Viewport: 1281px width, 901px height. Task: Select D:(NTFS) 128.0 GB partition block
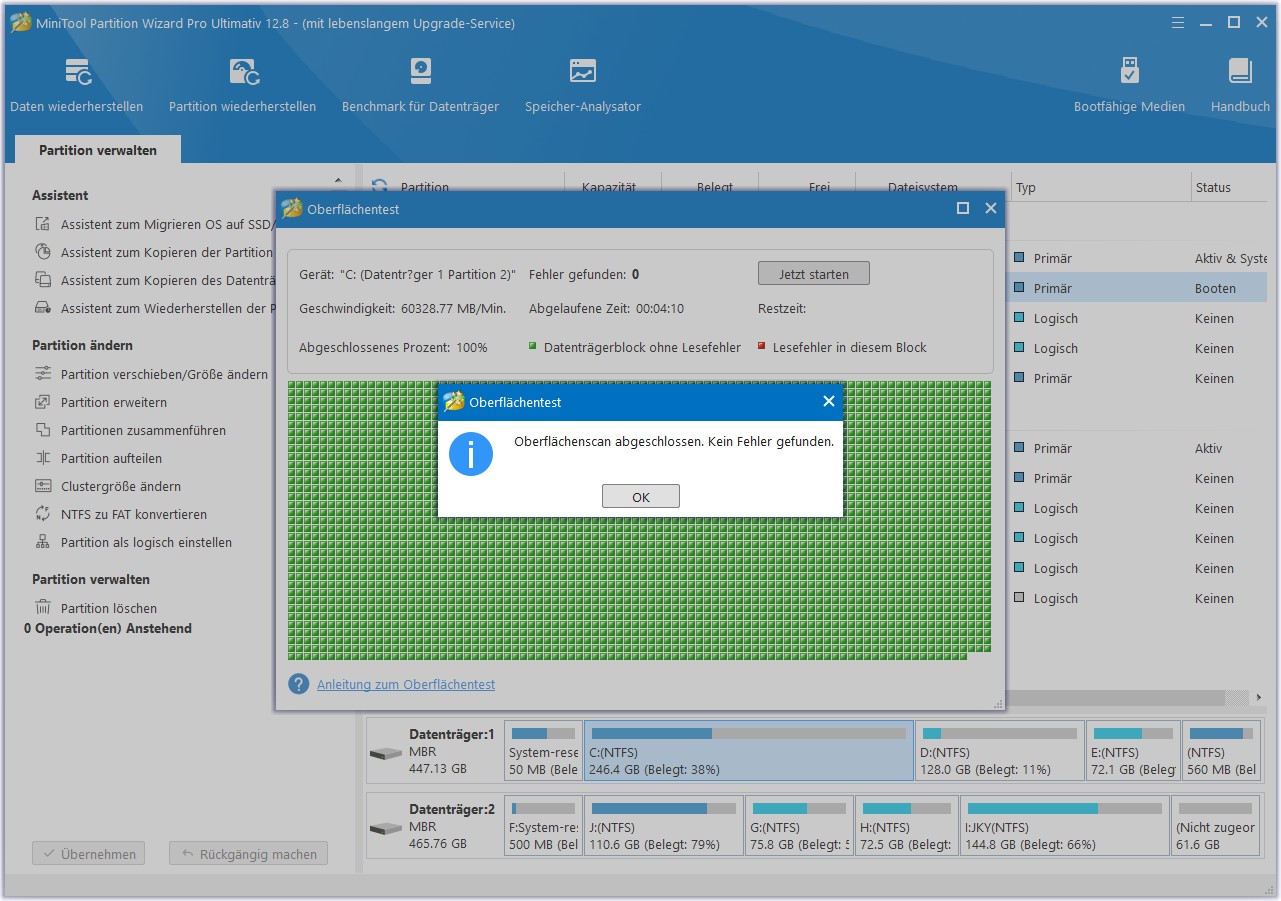[1000, 751]
